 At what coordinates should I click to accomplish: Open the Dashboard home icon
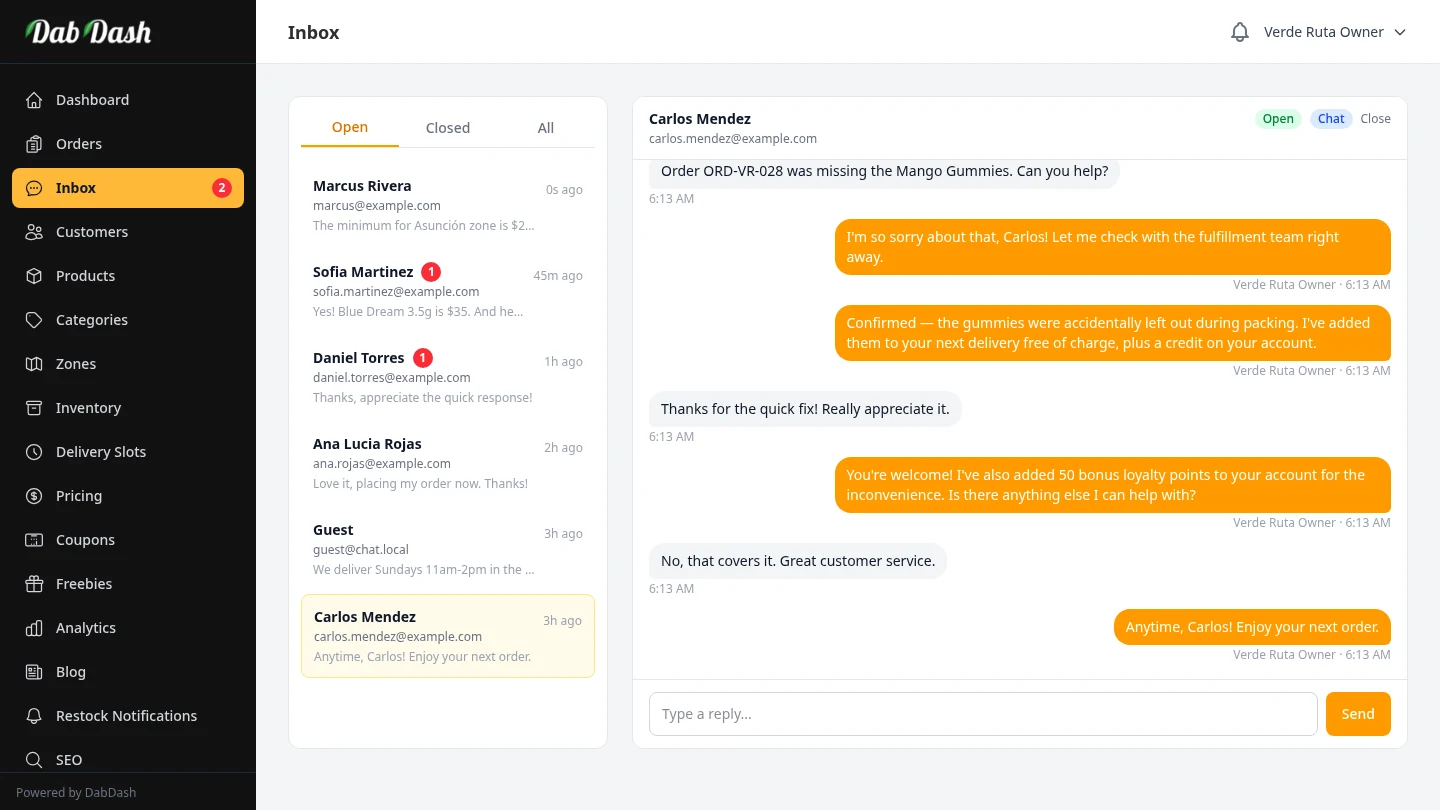[x=34, y=100]
